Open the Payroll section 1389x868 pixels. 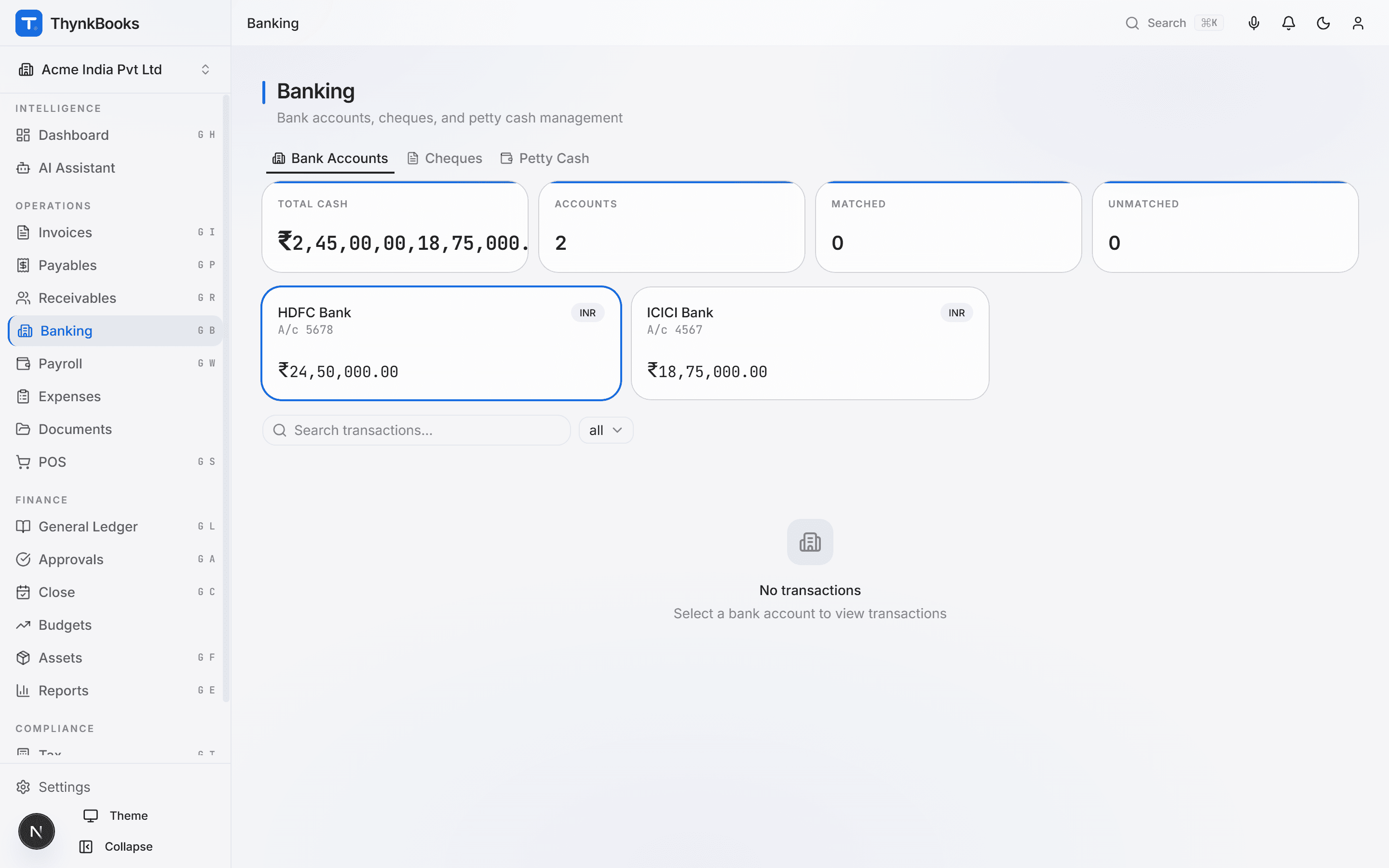(115, 364)
